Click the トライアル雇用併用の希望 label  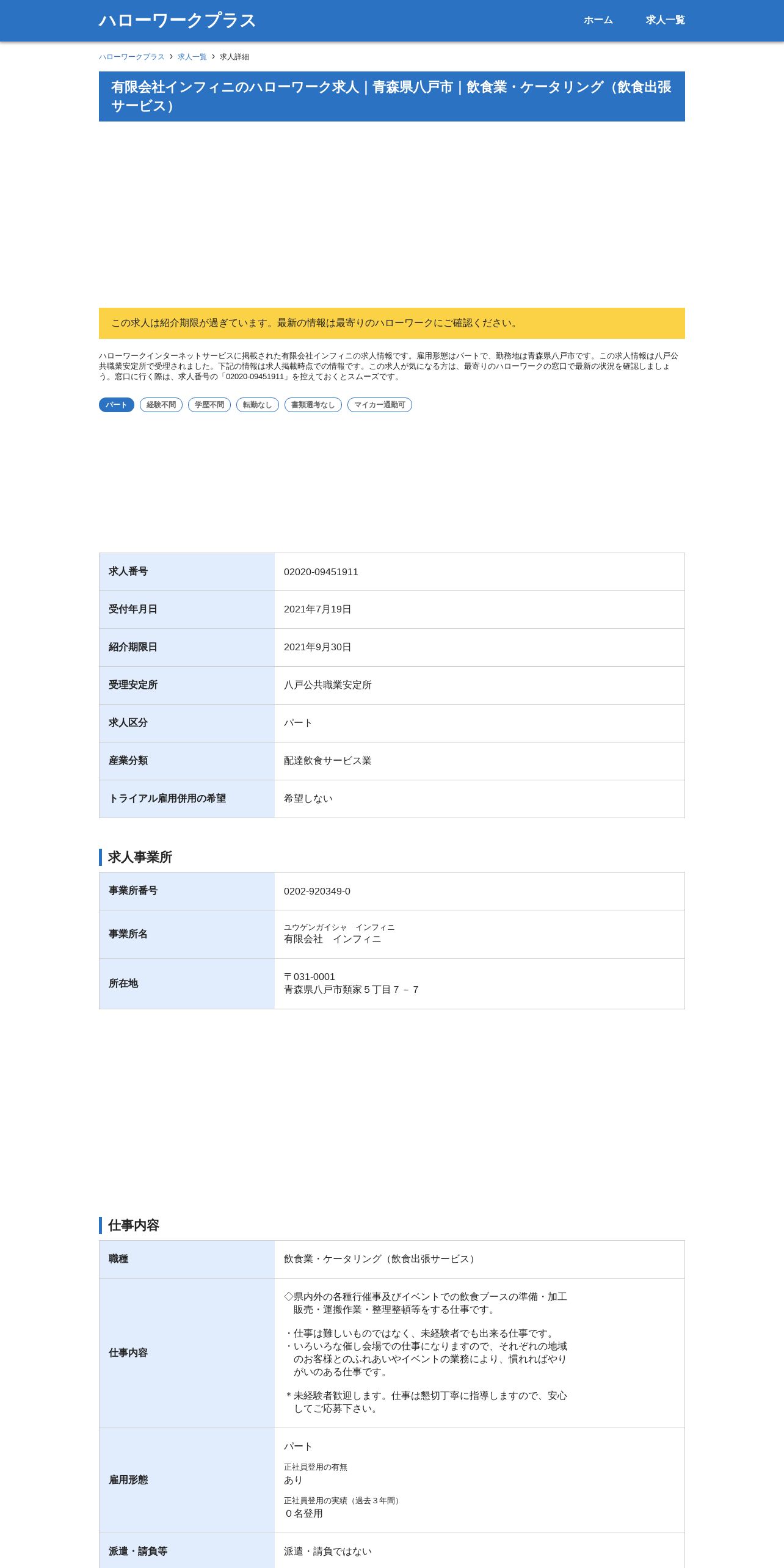point(167,799)
